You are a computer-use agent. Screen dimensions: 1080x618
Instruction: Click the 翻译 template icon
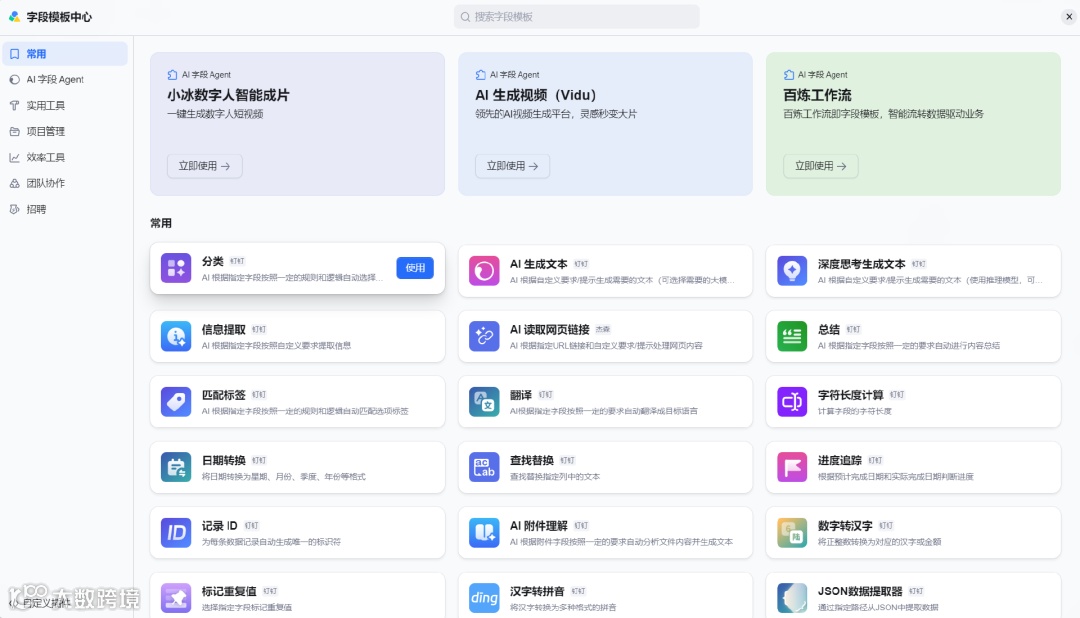point(484,402)
